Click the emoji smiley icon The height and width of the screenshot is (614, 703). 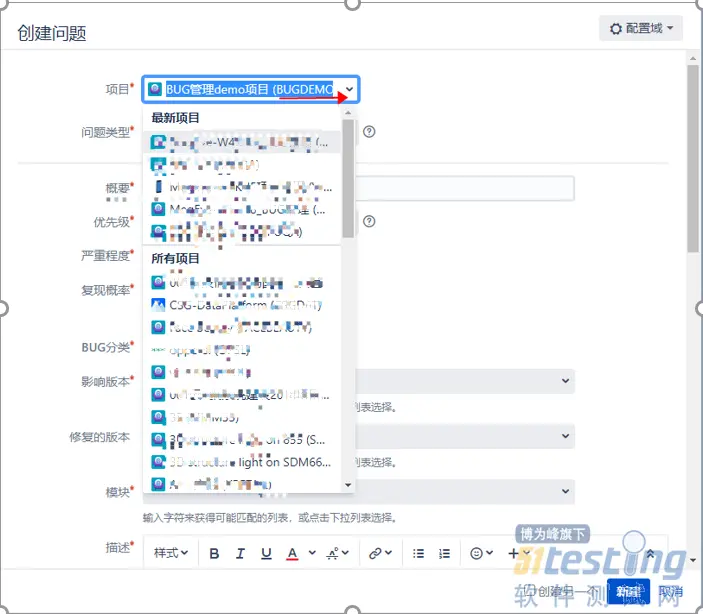(x=476, y=553)
